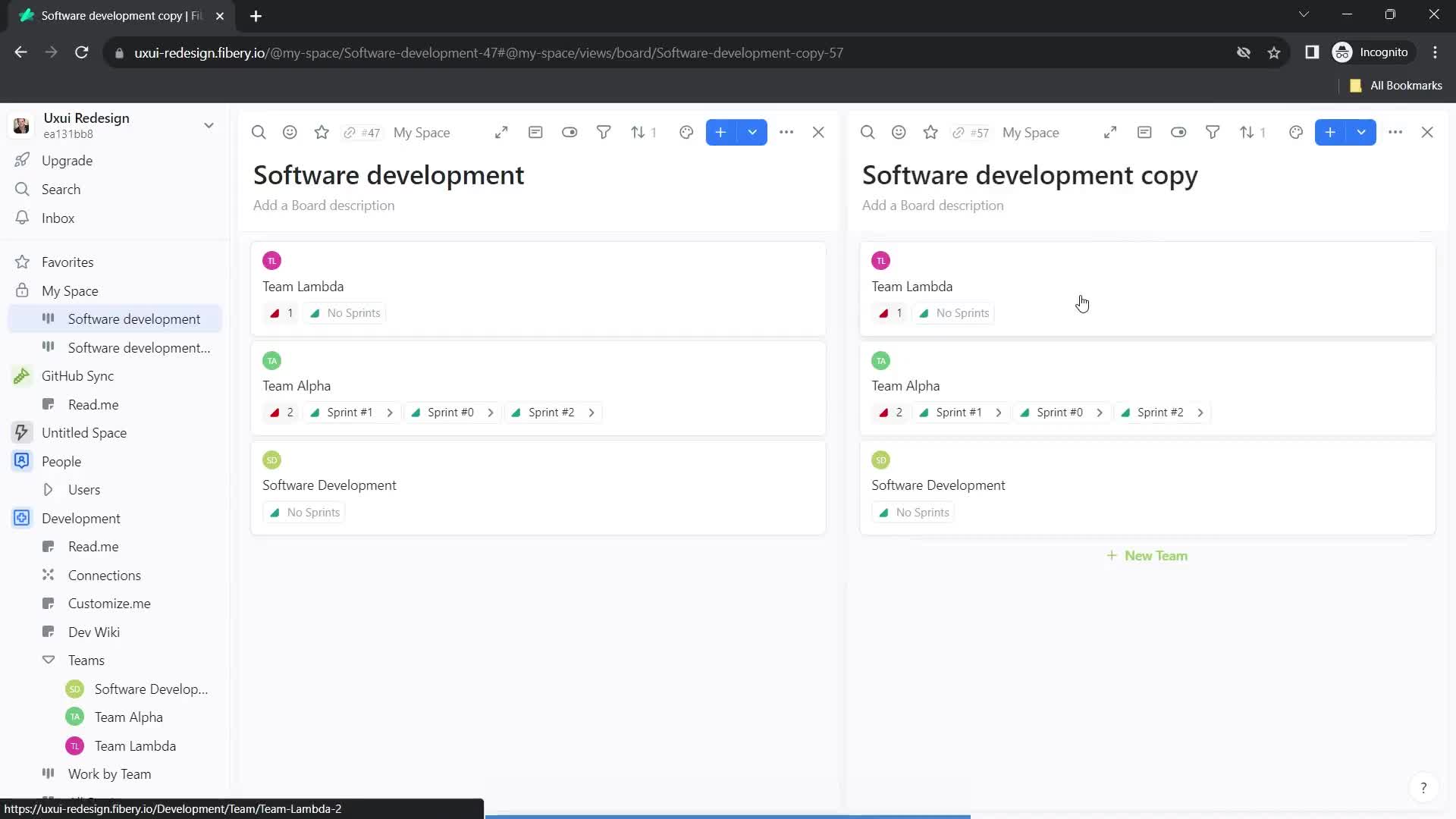Click Software development menu item in sidebar
The height and width of the screenshot is (819, 1456).
tap(134, 318)
